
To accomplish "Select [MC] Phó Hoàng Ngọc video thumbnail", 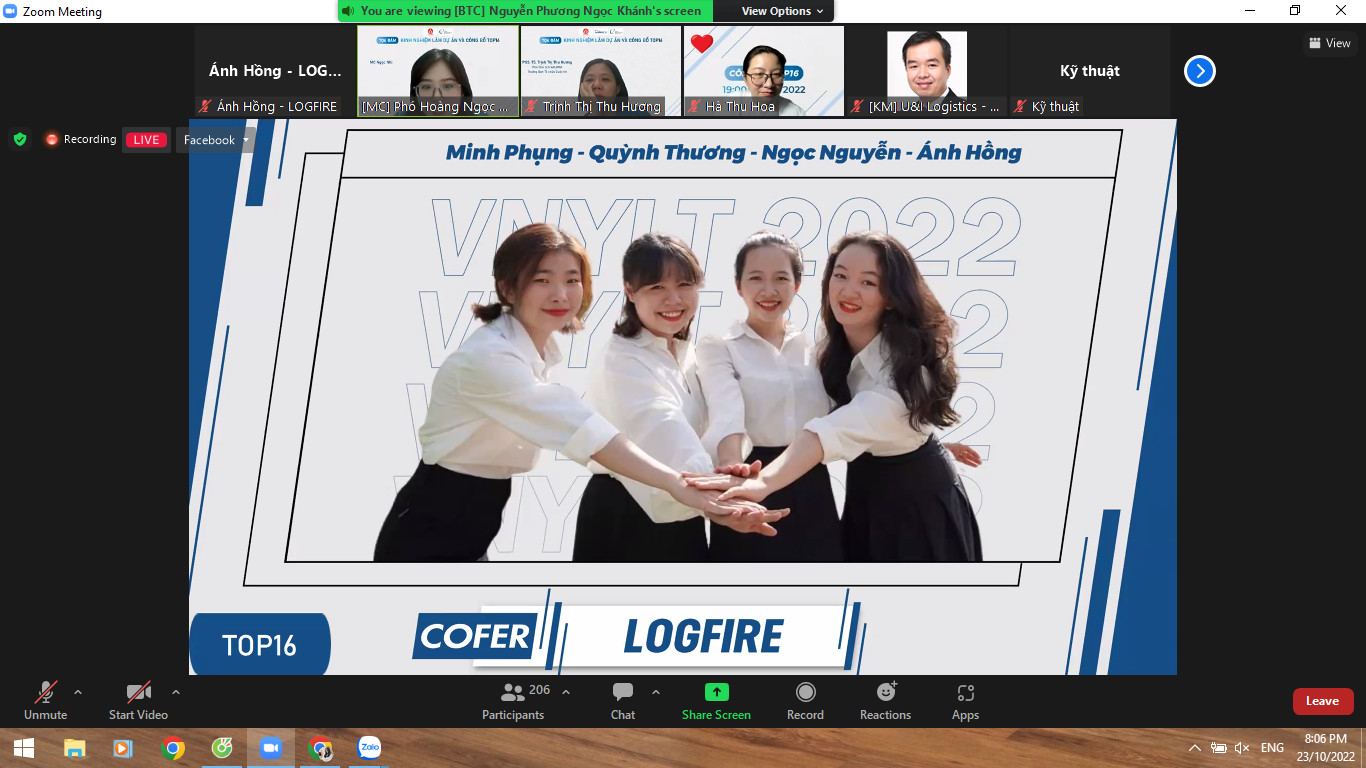I will tap(438, 71).
